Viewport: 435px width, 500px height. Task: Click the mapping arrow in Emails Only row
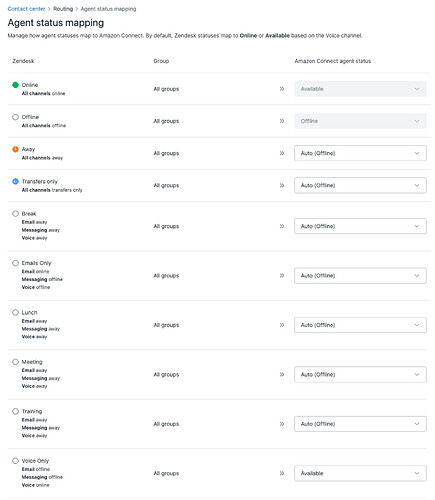coord(282,276)
